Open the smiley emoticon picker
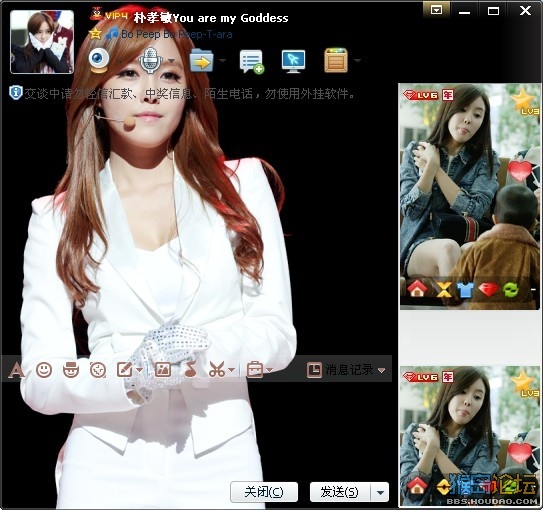The height and width of the screenshot is (510, 543). tap(44, 370)
